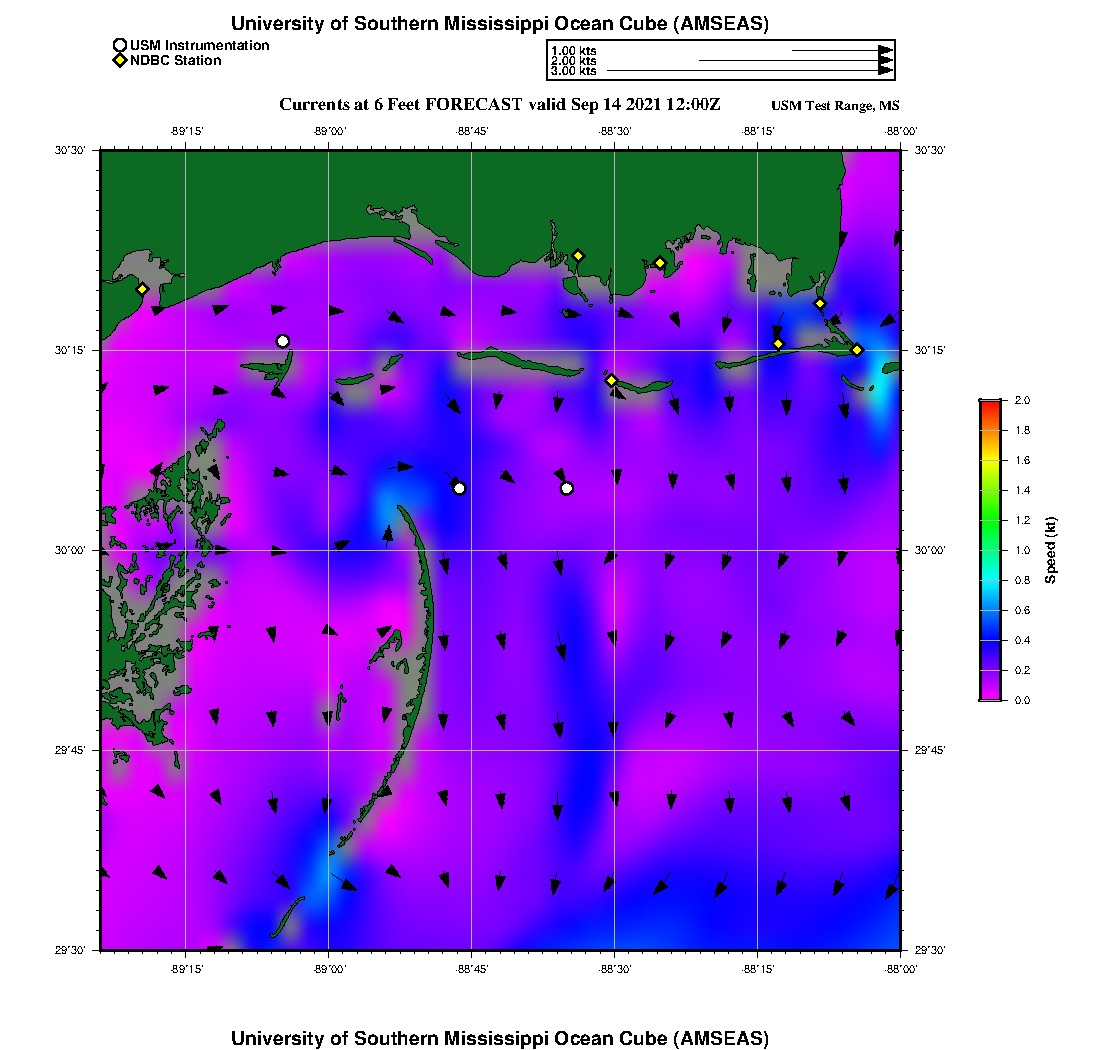Click the Speed (kt) colorbar axis label
Viewport: 1100px width, 1050px height.
click(1051, 550)
